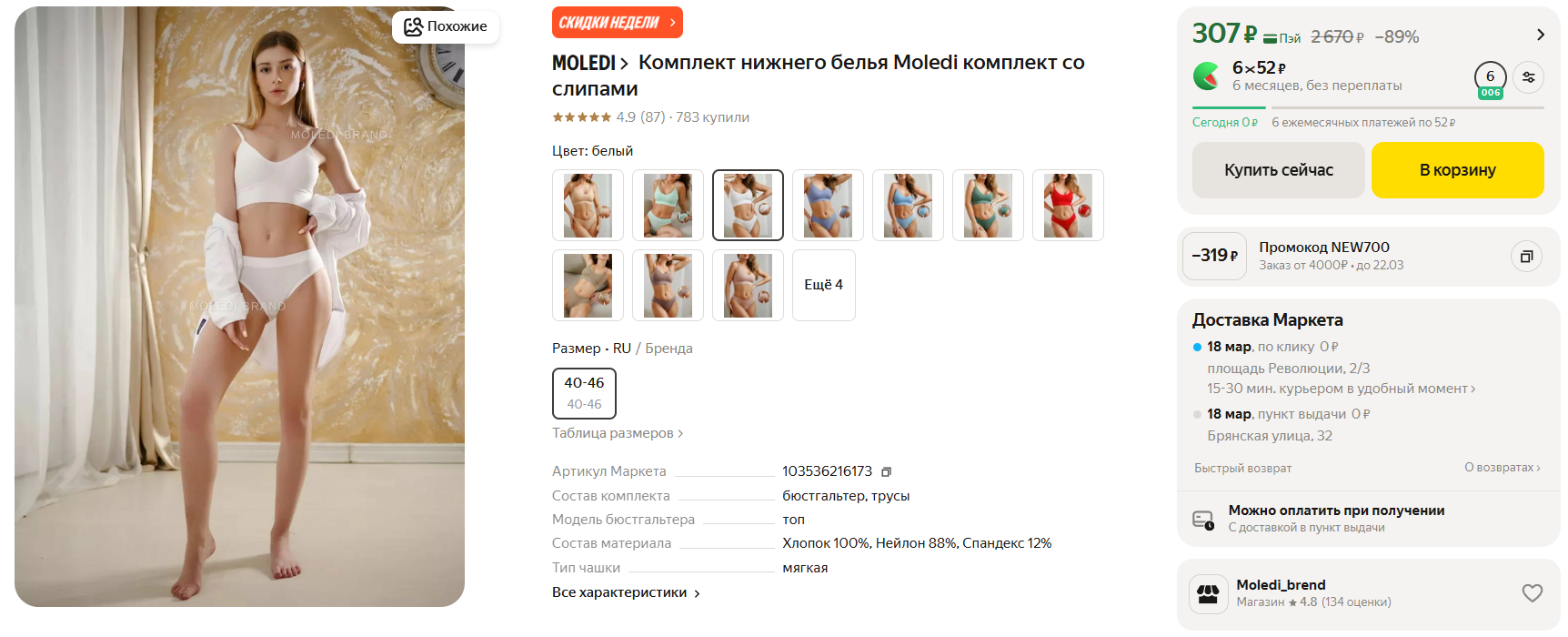Expand price details arrow
The height and width of the screenshot is (637, 1568).
(1540, 35)
